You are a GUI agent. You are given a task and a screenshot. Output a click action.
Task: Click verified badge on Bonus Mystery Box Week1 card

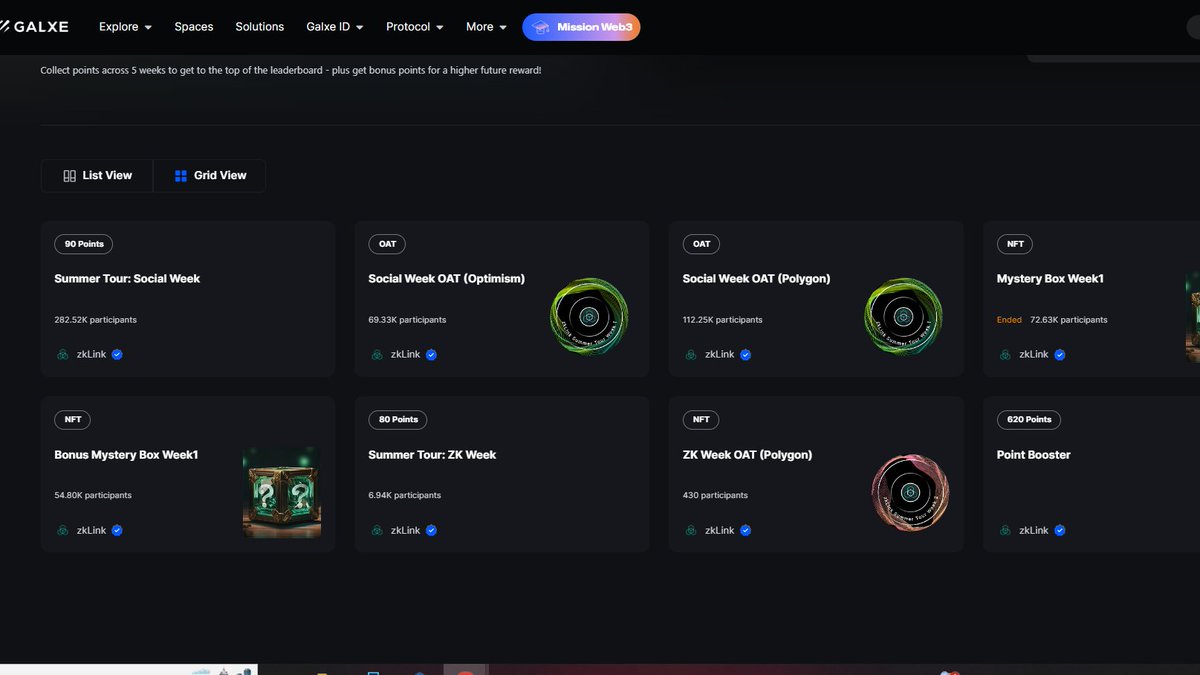click(x=117, y=530)
